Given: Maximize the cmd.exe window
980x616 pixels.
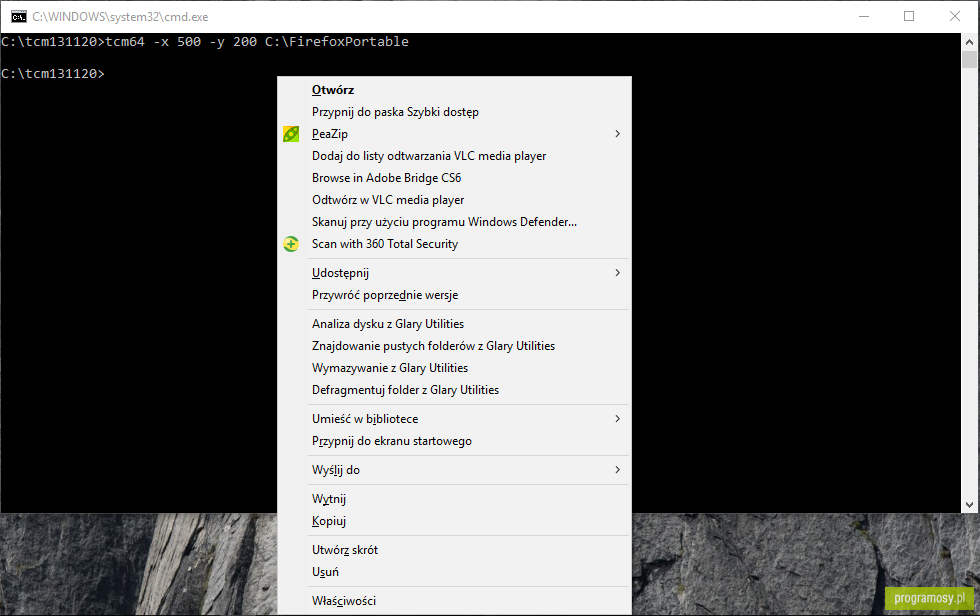Looking at the screenshot, I should [909, 16].
